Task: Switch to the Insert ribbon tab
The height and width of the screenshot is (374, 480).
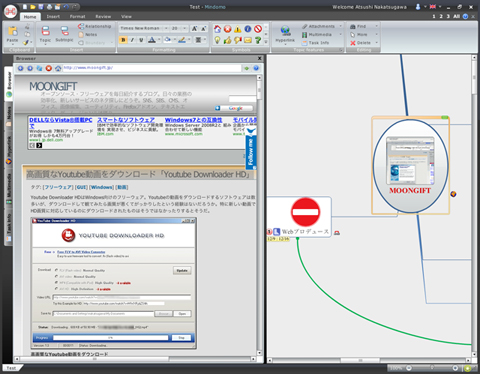Action: pyautogui.click(x=53, y=16)
